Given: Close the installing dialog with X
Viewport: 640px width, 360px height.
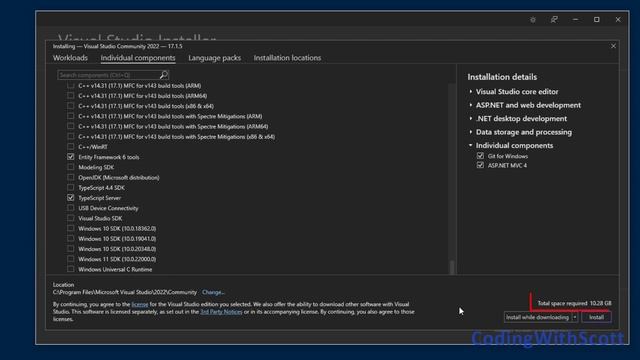Looking at the screenshot, I should pos(613,46).
